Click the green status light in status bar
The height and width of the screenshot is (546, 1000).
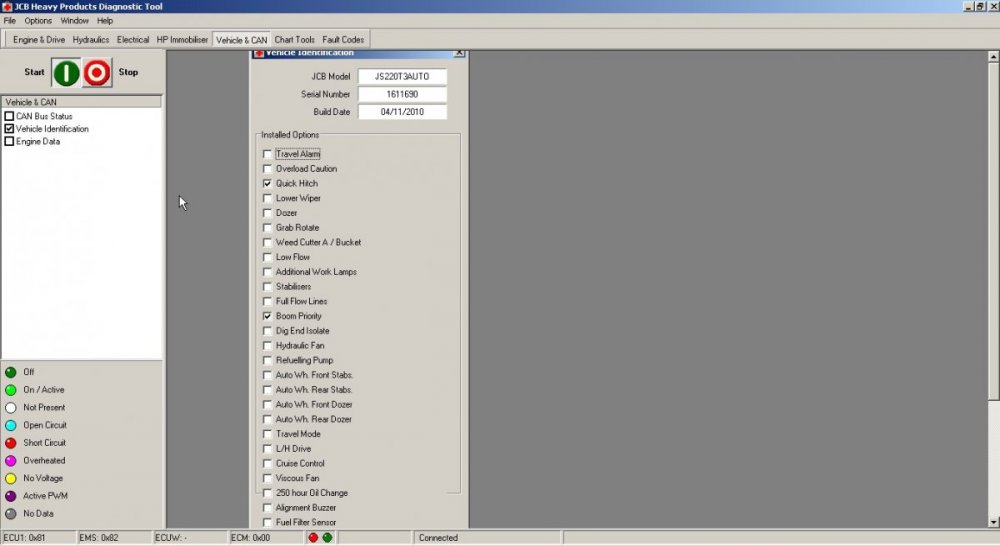327,538
